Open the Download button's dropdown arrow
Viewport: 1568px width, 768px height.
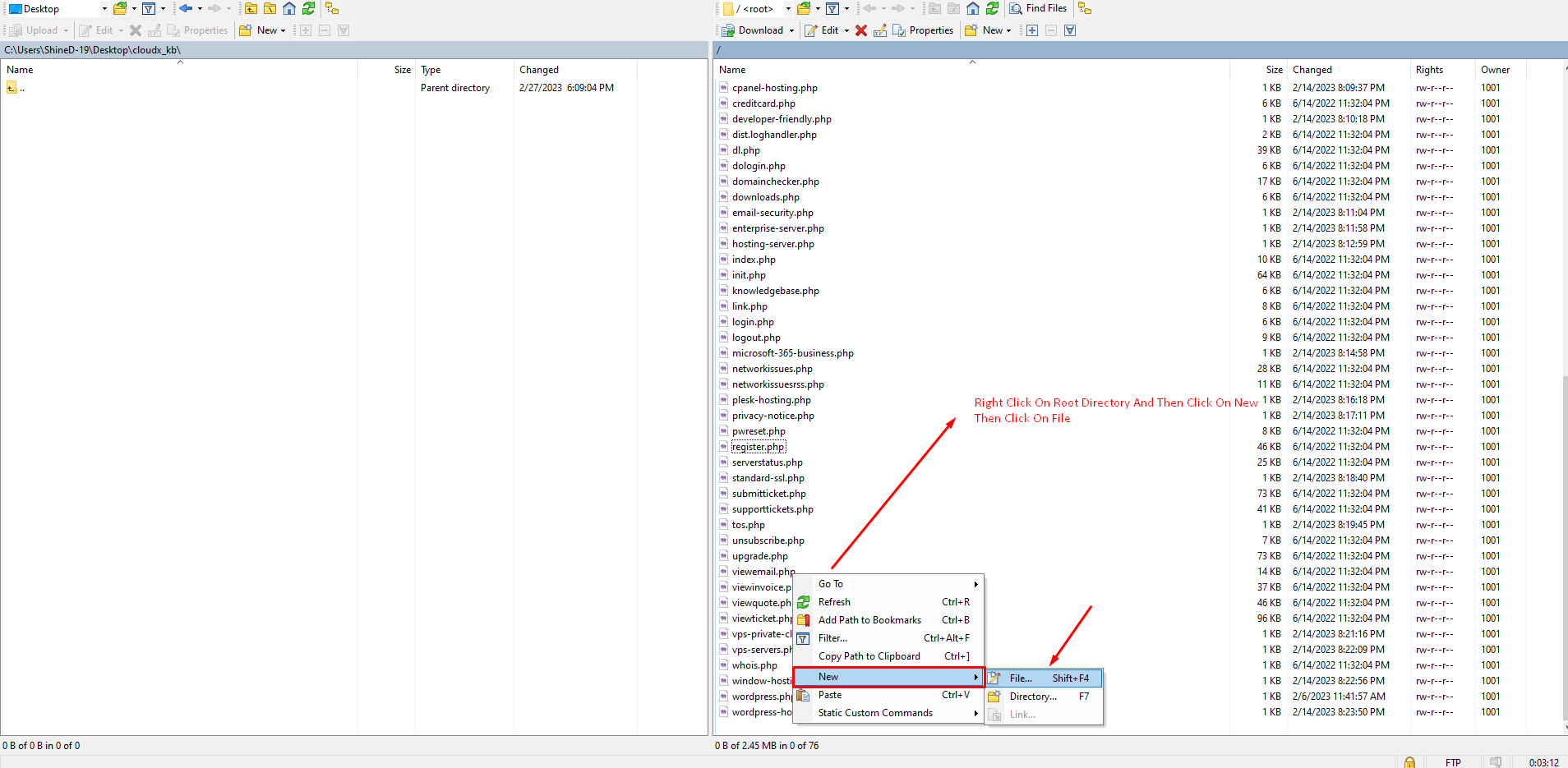[791, 30]
